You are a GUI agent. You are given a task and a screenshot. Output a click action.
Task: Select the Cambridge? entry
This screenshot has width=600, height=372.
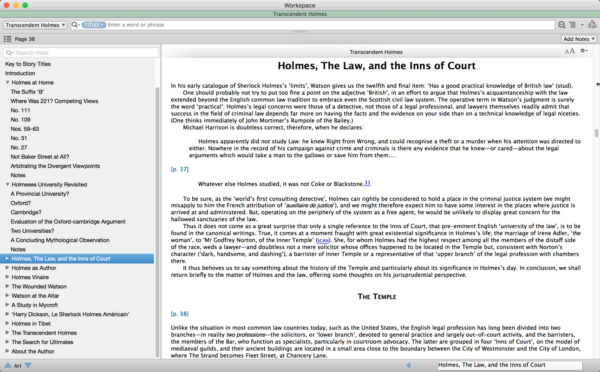click(x=26, y=212)
